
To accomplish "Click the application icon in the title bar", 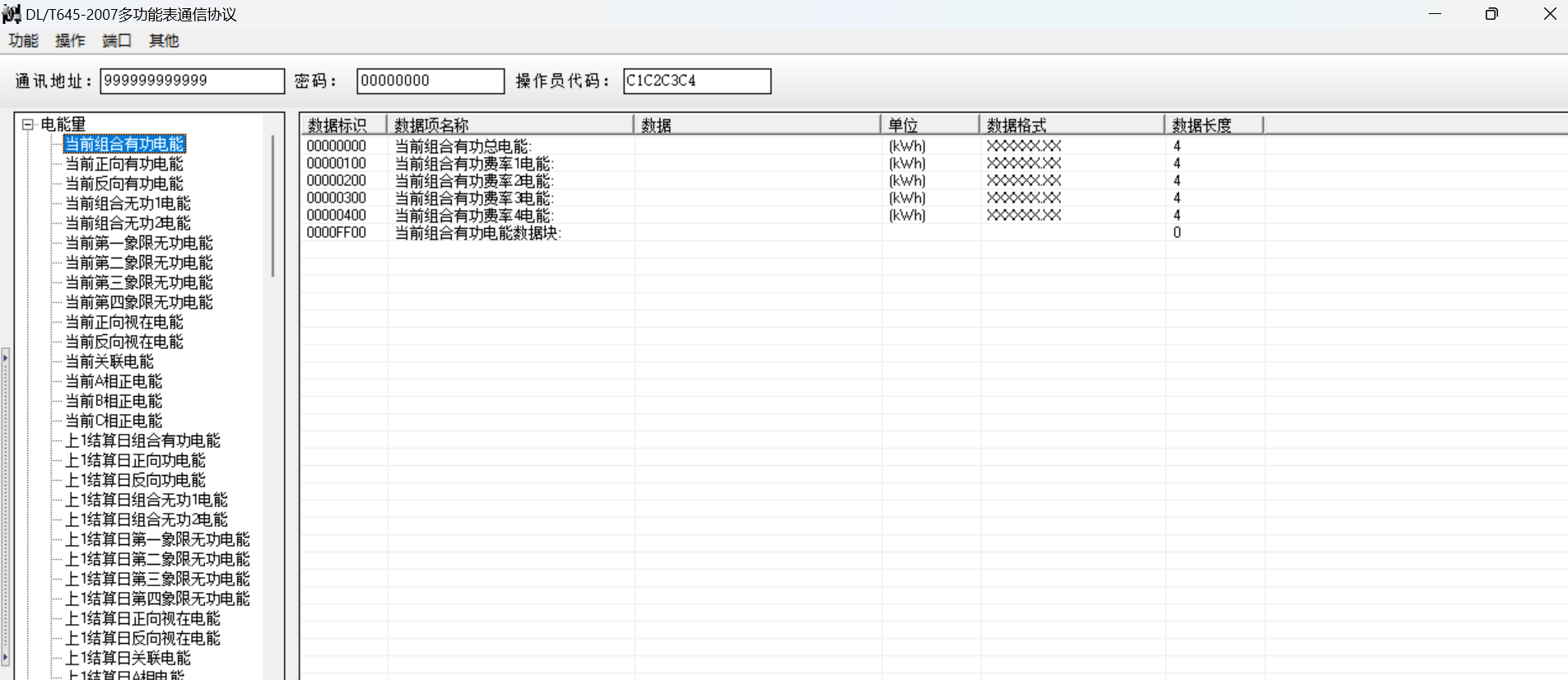I will click(x=12, y=14).
